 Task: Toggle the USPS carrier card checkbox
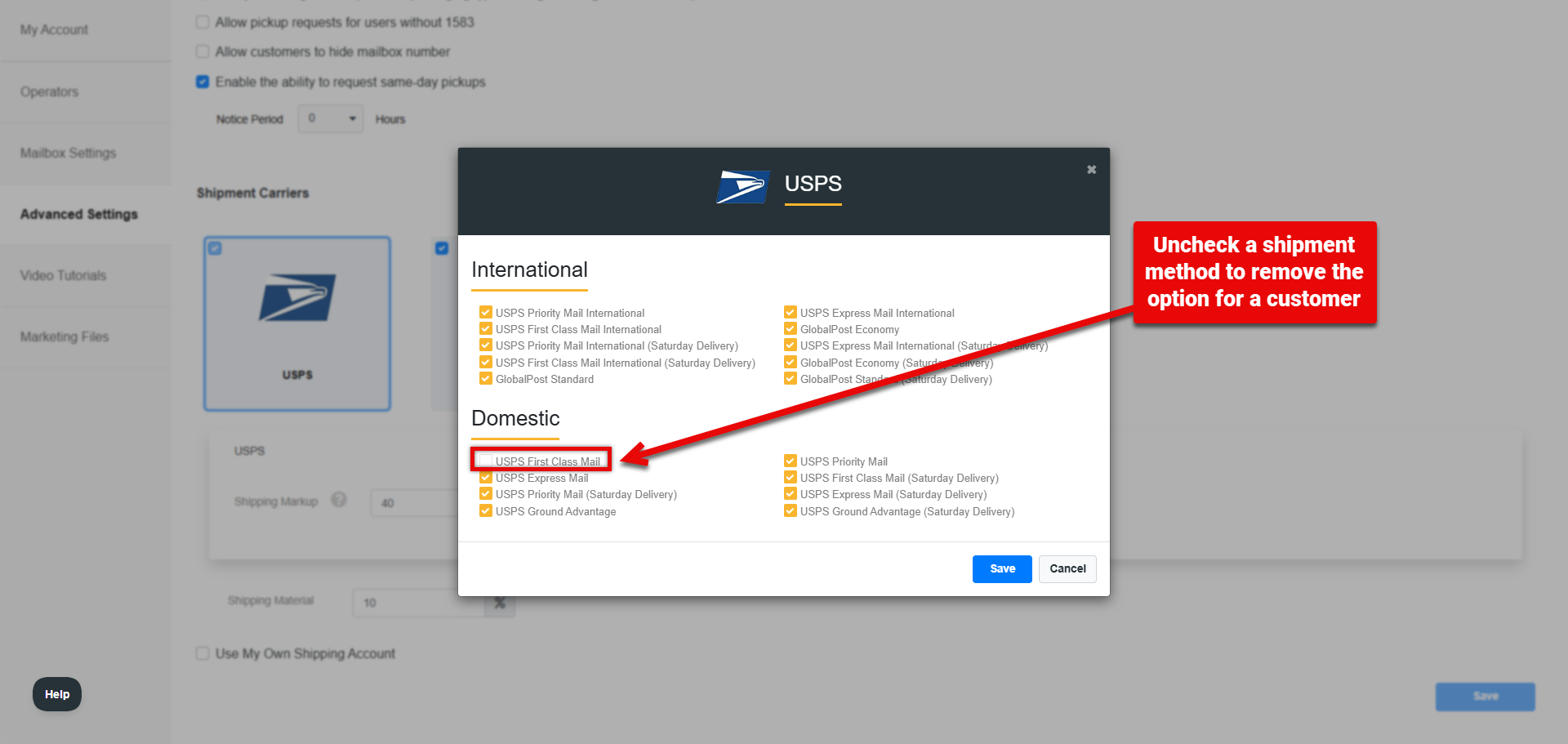(215, 248)
